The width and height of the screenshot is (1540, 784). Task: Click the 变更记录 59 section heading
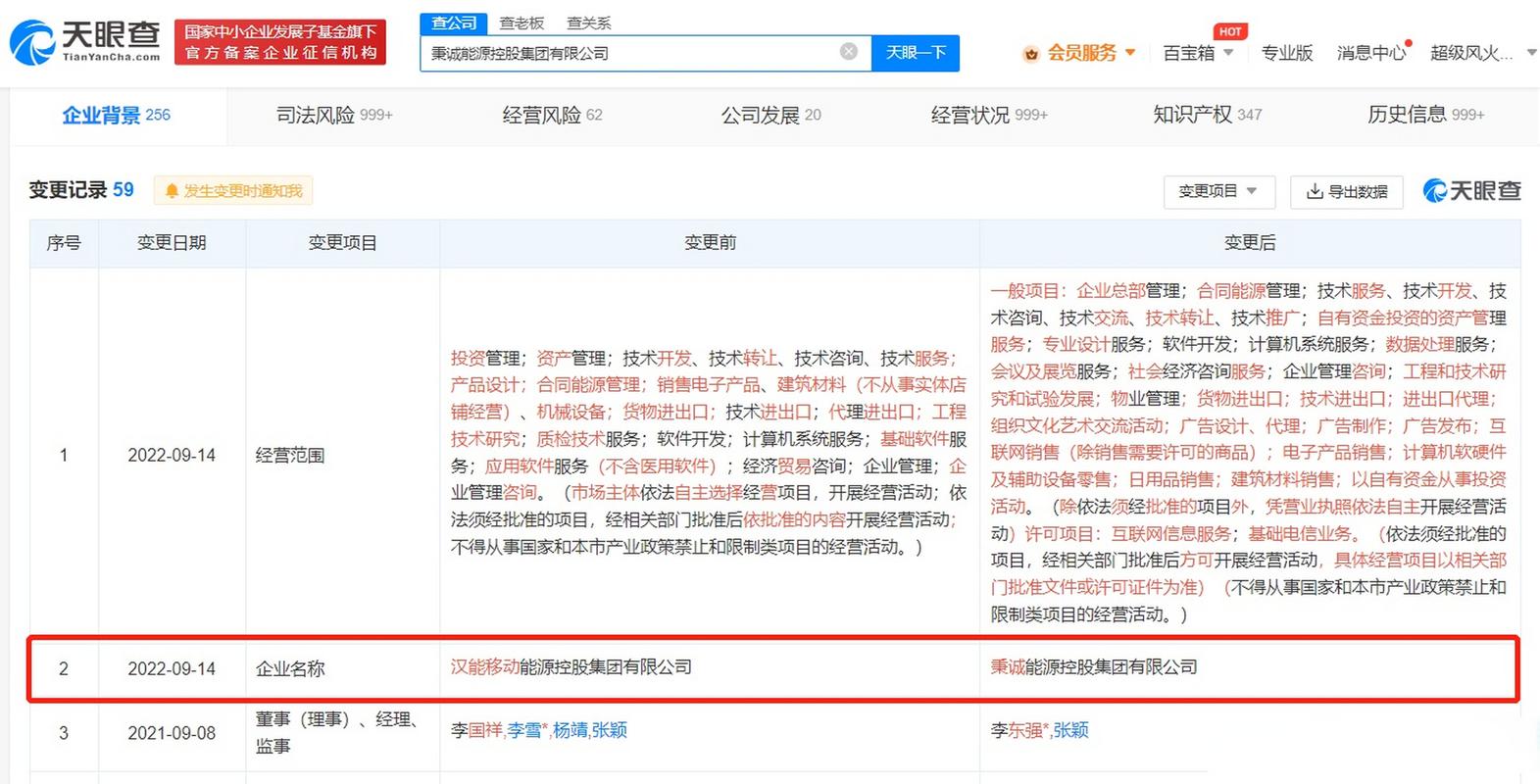click(x=81, y=190)
